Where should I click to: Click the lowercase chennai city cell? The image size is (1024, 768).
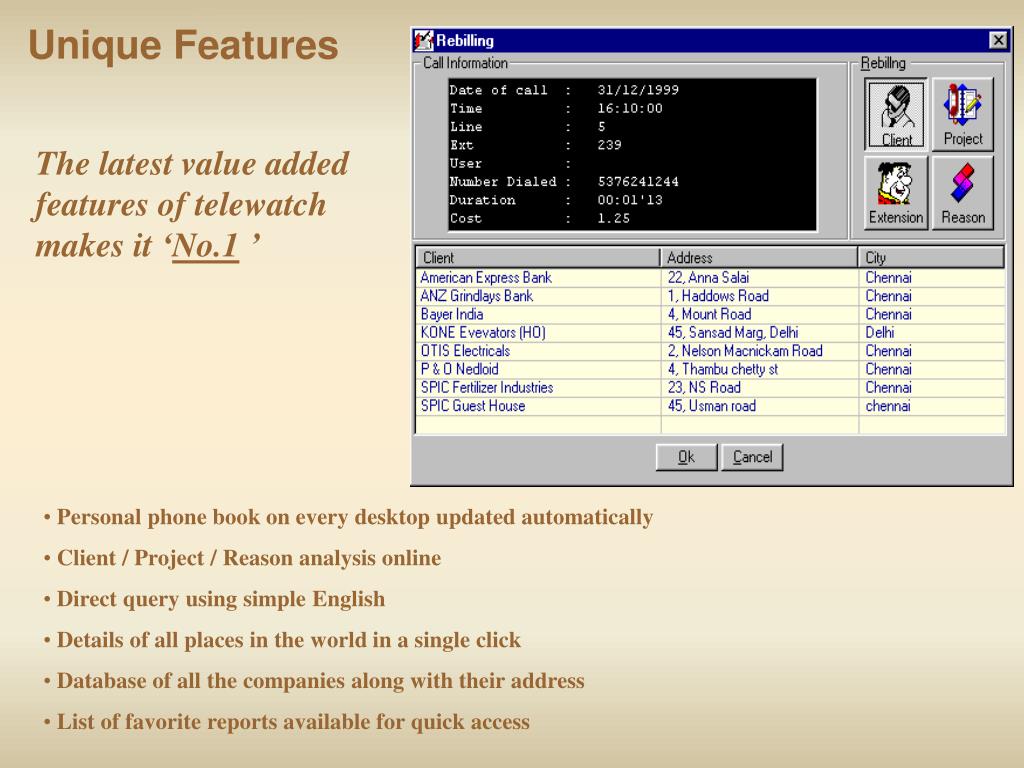(888, 406)
